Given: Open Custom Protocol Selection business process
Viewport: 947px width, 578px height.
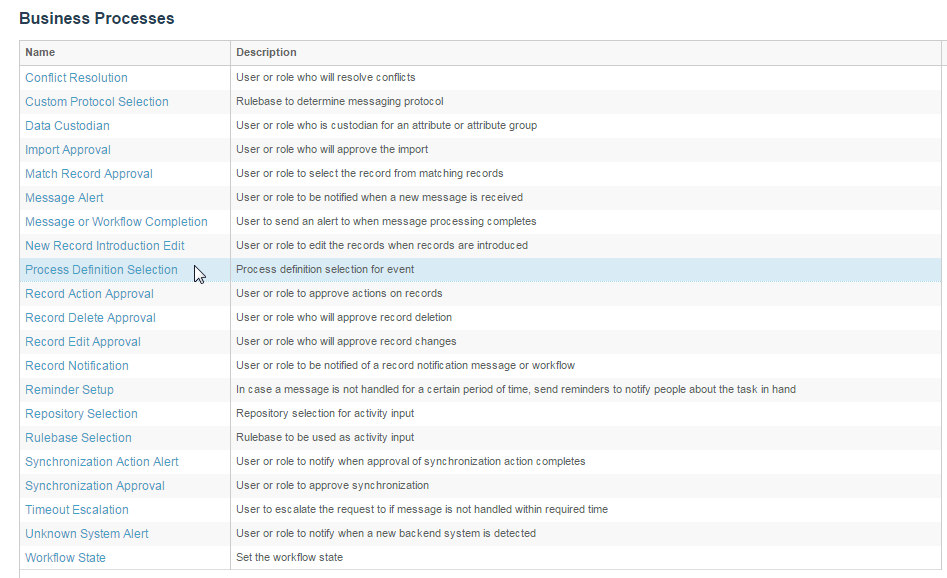Looking at the screenshot, I should [x=97, y=102].
